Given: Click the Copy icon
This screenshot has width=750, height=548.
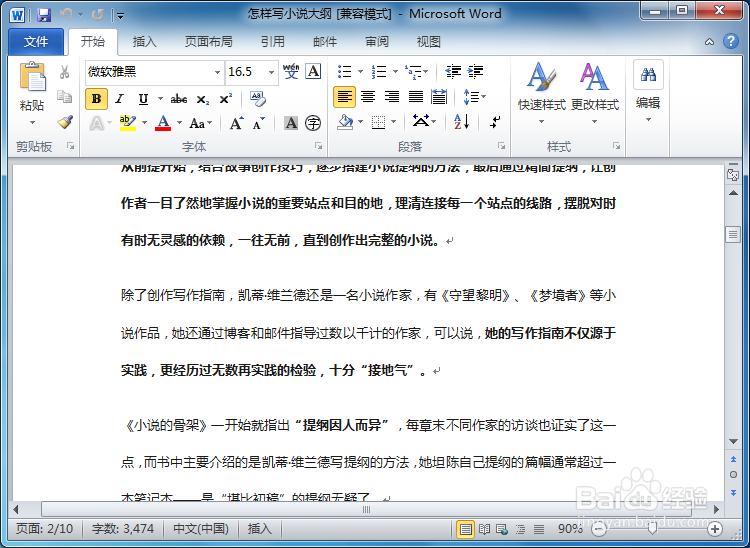Looking at the screenshot, I should point(65,97).
